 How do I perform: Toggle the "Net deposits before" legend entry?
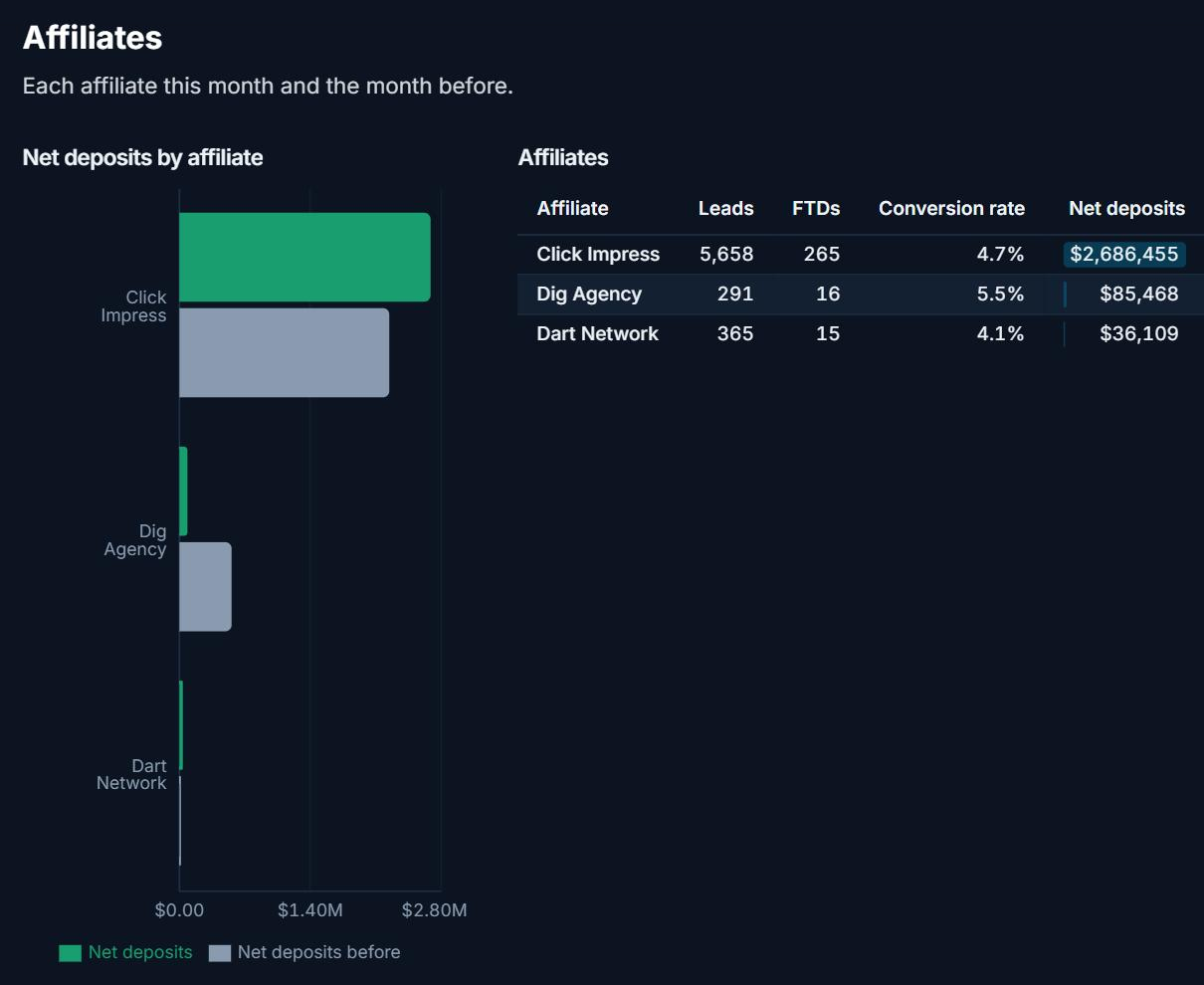(304, 952)
